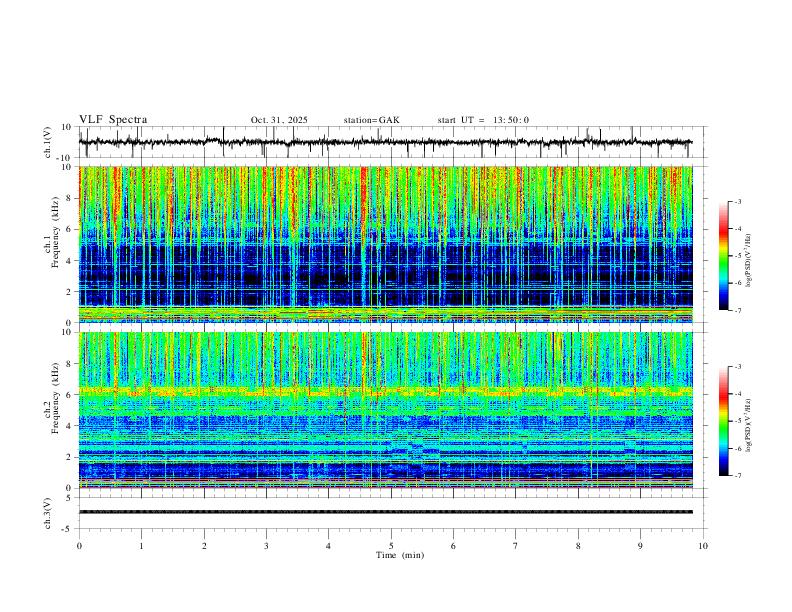Click the ch.1 spectrogram panel

[x=386, y=244]
